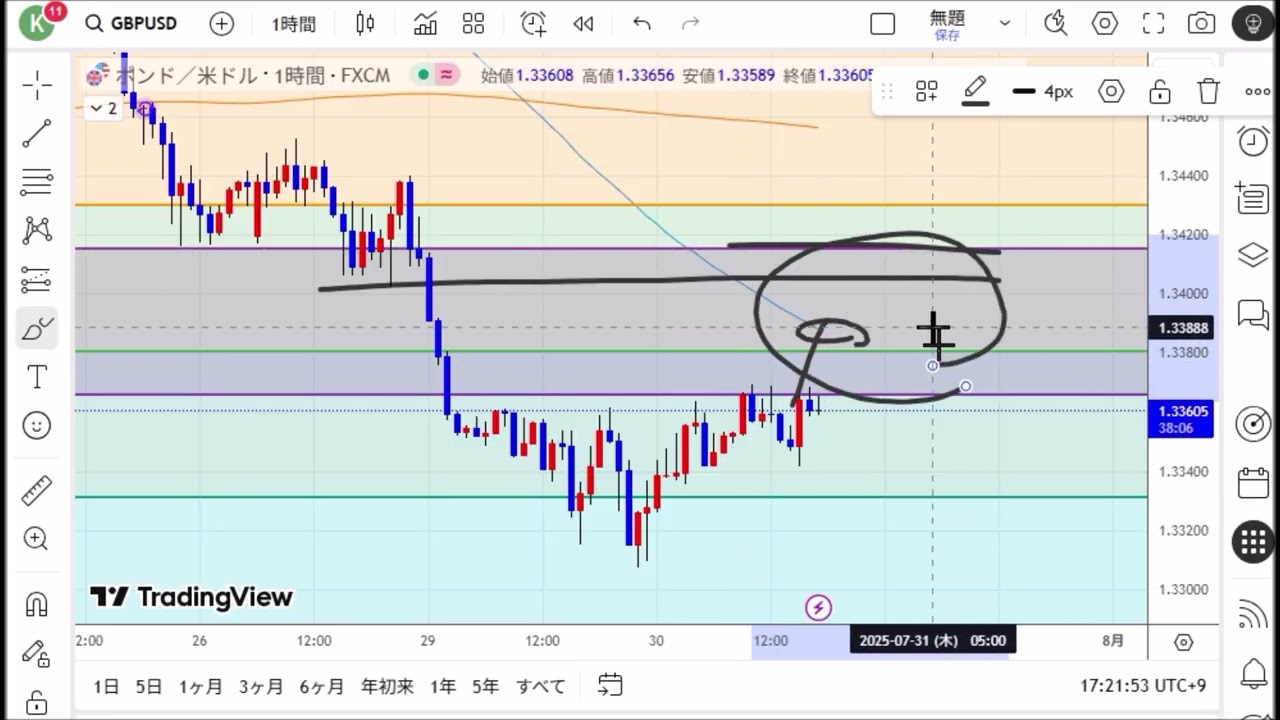Switch to the 1時間 interval menu
This screenshot has width=1280, height=720.
[293, 24]
